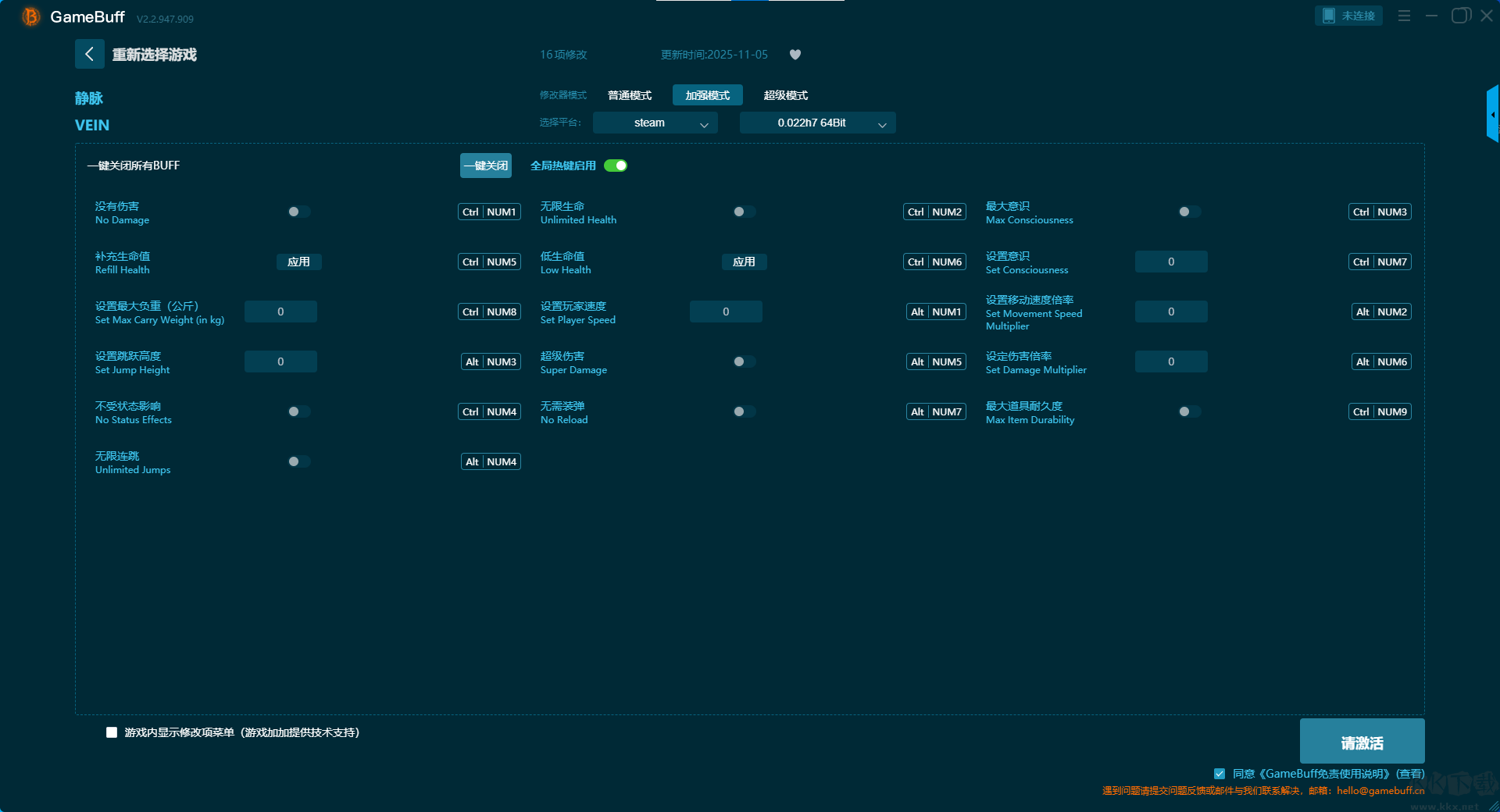Viewport: 1500px width, 812px height.
Task: Click the Set Damage Multiplier value field
Action: pos(1170,361)
